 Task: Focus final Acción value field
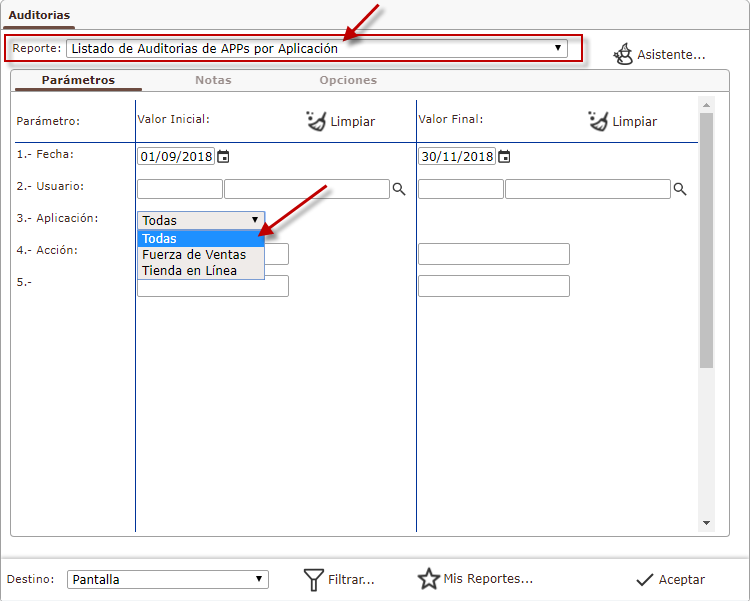pos(494,254)
